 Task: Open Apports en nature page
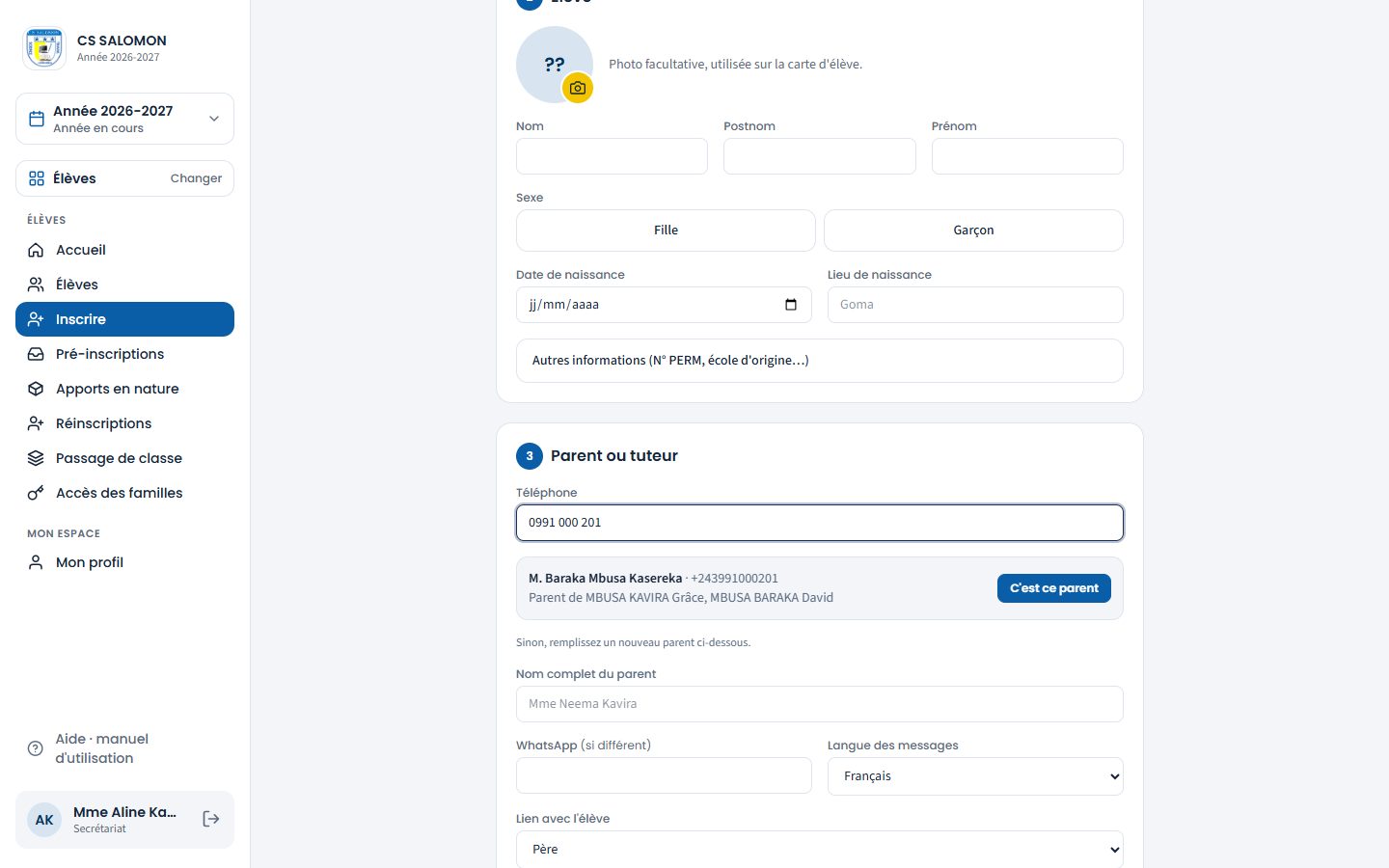(124, 389)
